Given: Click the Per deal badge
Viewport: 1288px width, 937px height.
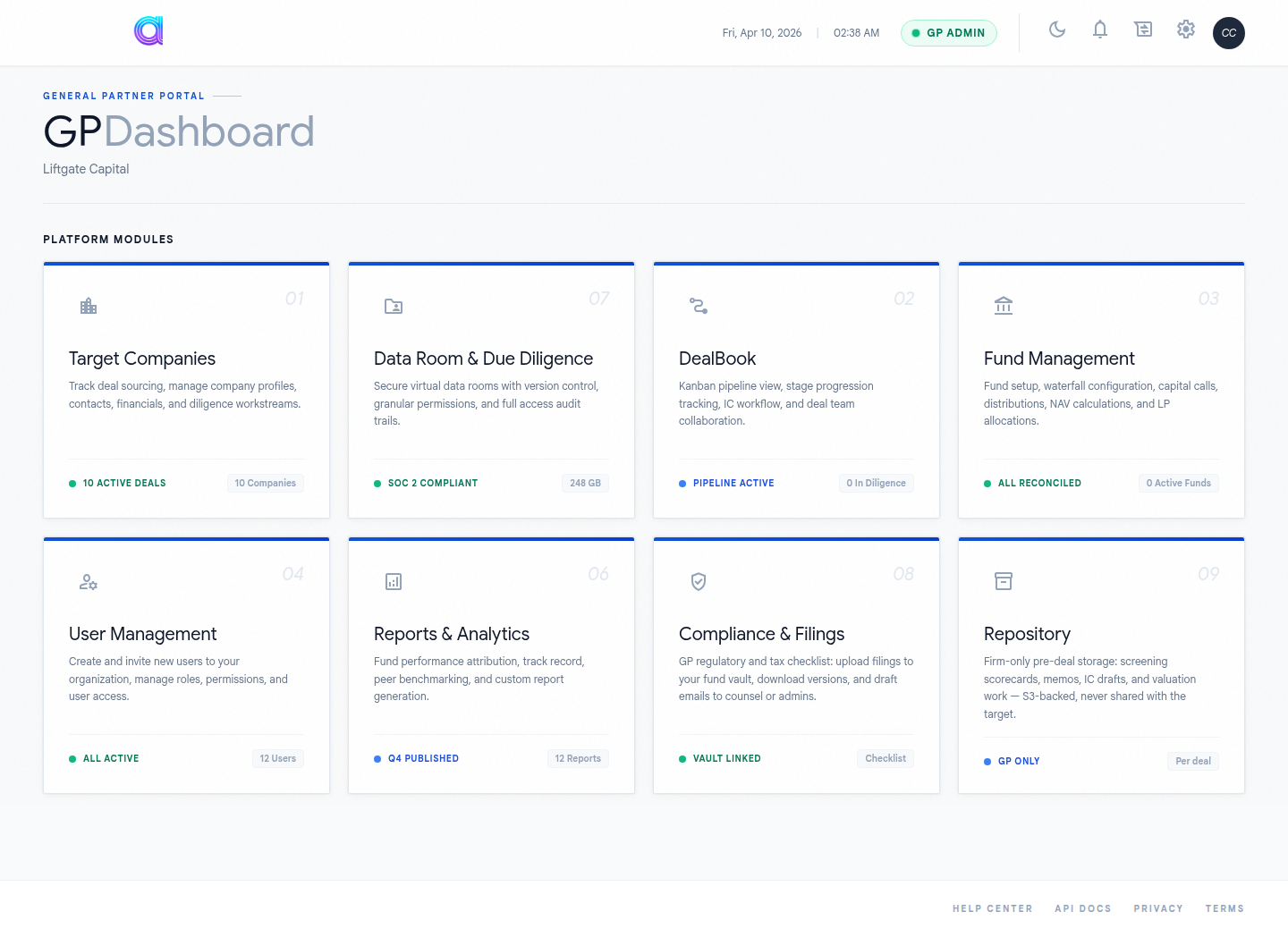Looking at the screenshot, I should tap(1193, 761).
